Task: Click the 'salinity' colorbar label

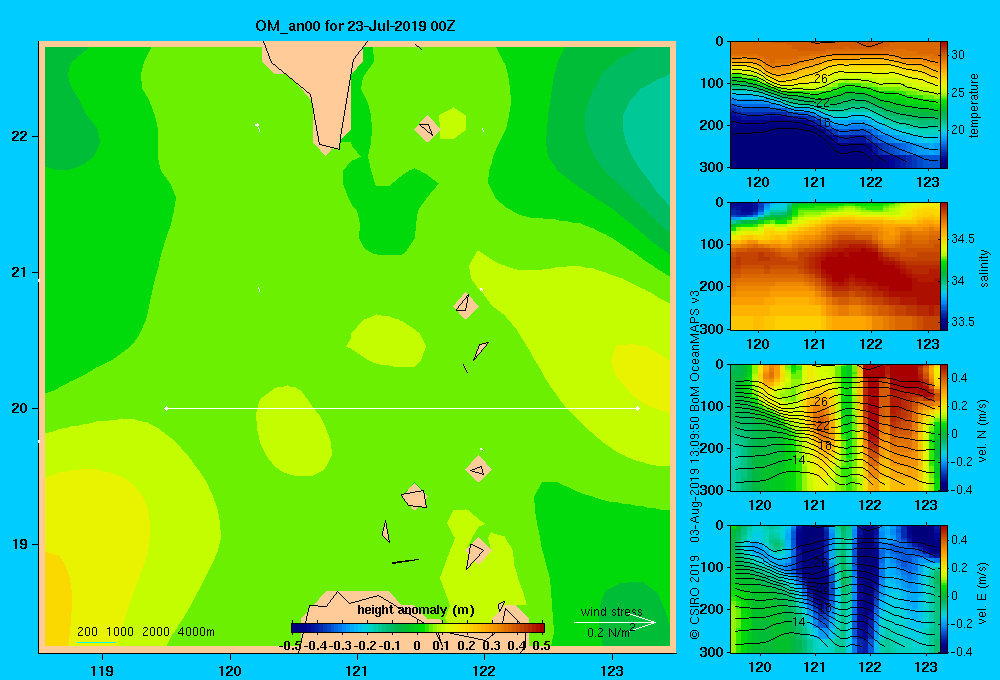Action: (984, 268)
